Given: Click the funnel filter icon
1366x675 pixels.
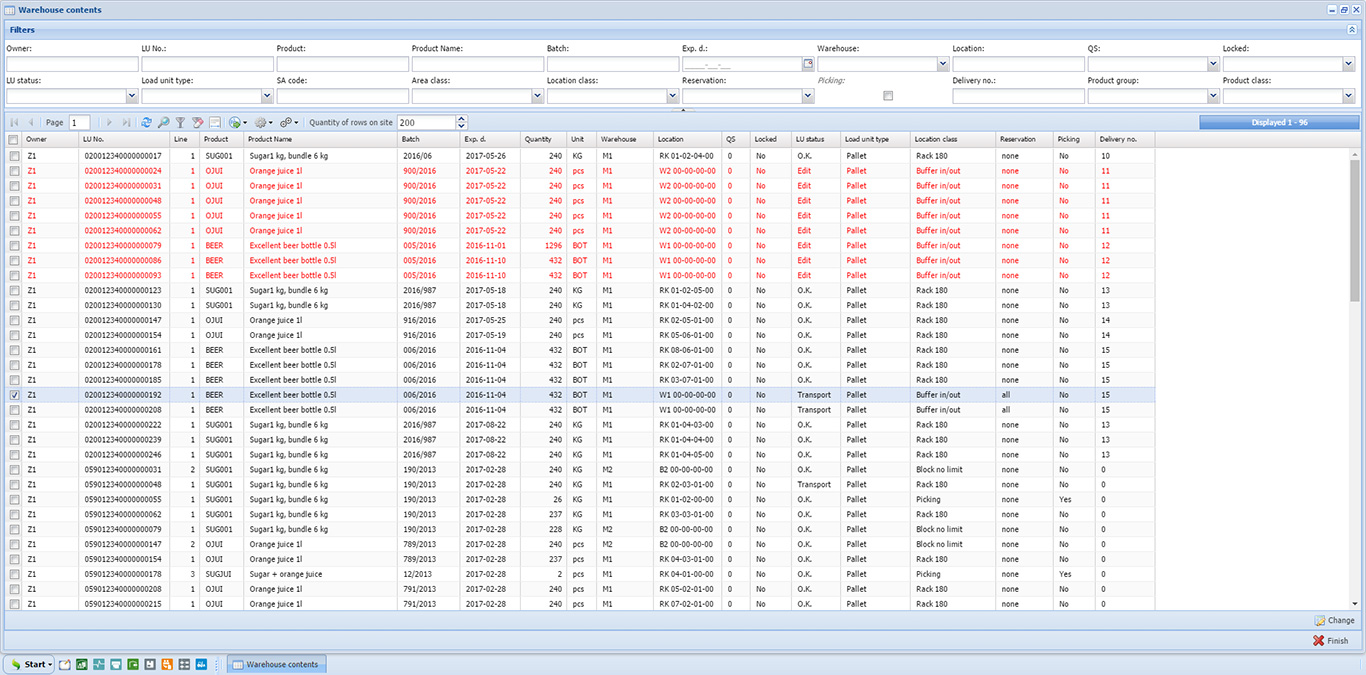Looking at the screenshot, I should 180,122.
